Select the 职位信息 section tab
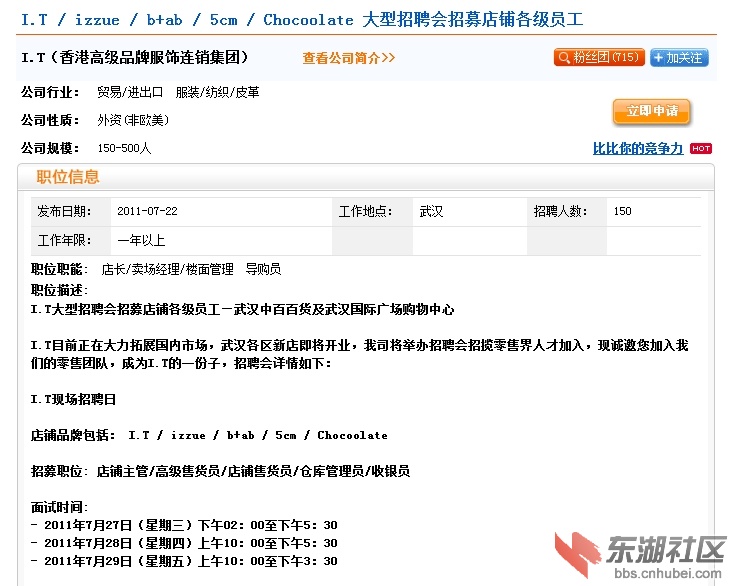The width and height of the screenshot is (735, 586). [x=68, y=177]
